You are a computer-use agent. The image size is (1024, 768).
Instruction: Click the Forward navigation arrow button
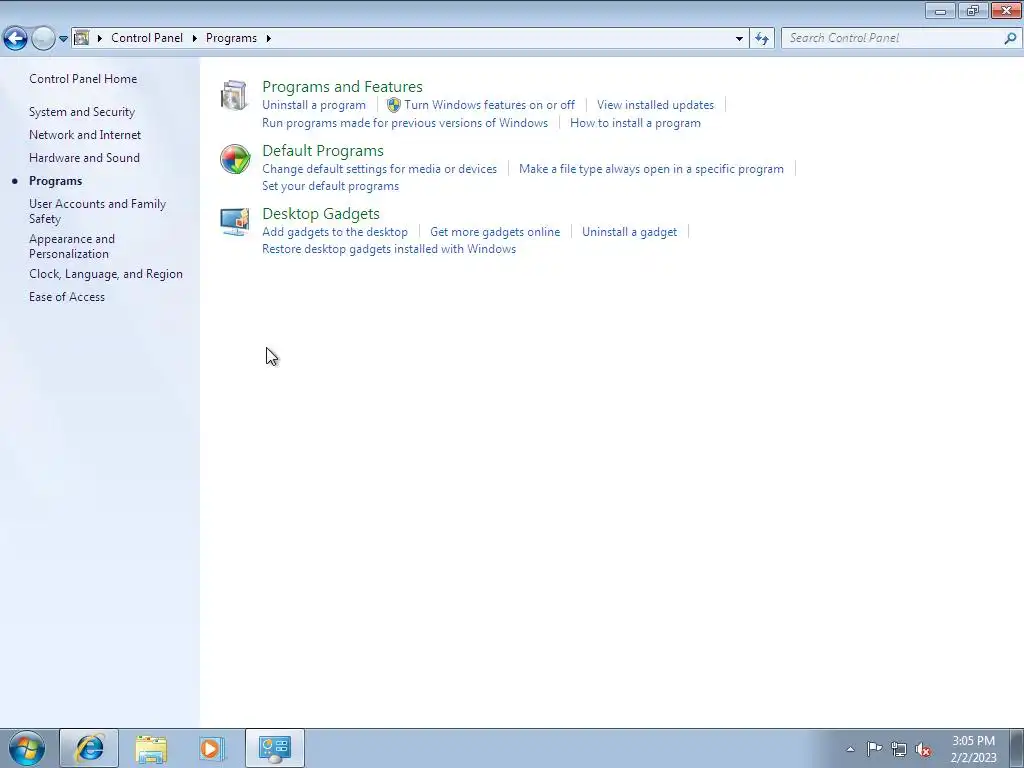[x=43, y=39]
